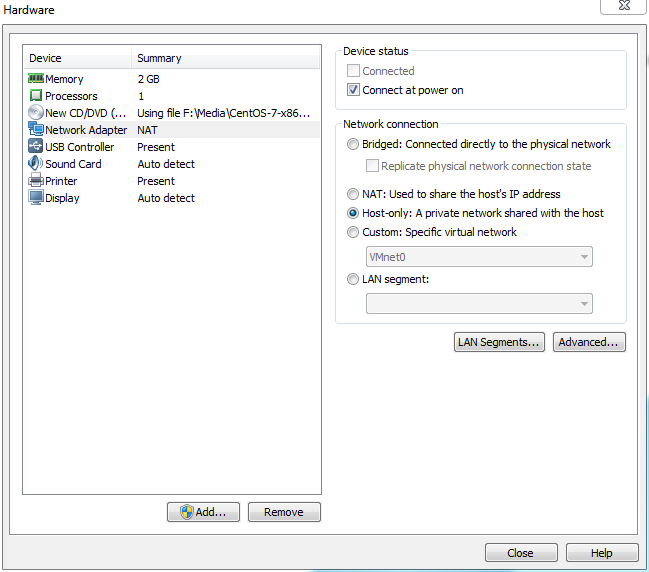Click the Sound Card speaker icon
Image resolution: width=649 pixels, height=572 pixels.
pos(35,163)
